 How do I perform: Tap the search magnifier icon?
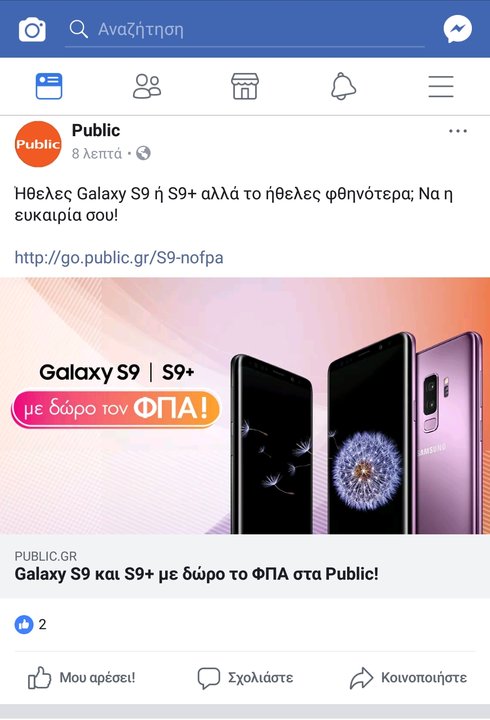coord(79,29)
